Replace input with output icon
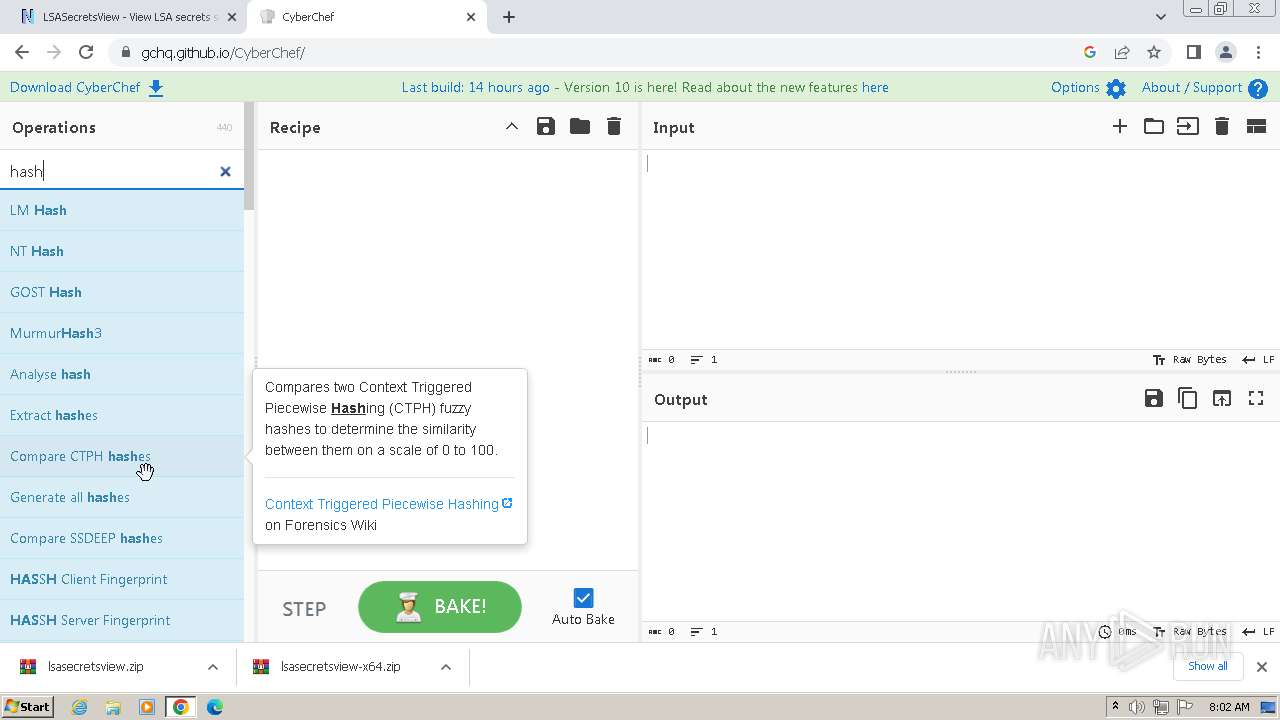 pyautogui.click(x=1222, y=398)
